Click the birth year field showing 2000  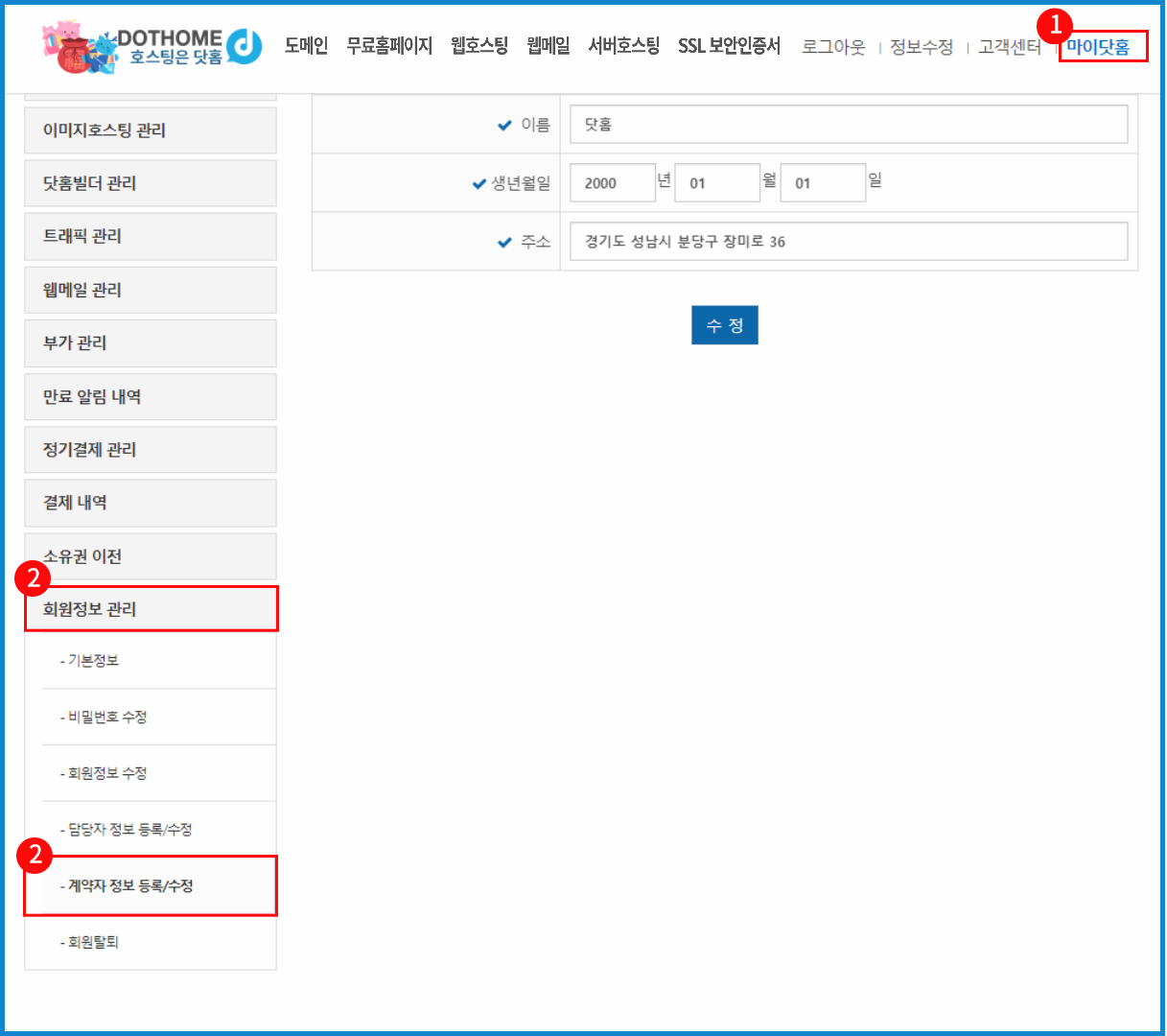[612, 182]
